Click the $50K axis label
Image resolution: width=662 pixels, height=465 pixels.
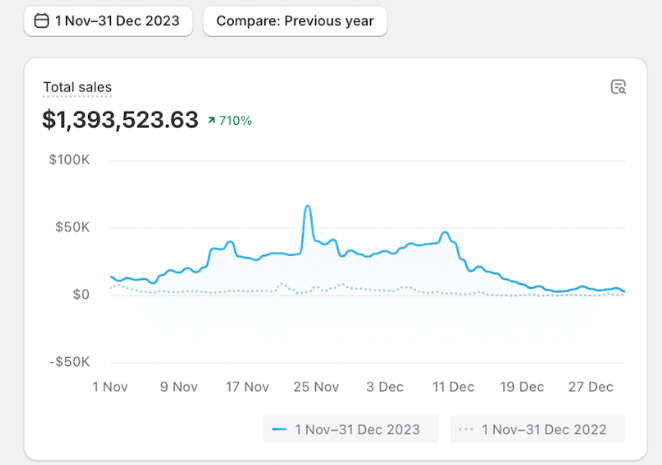[x=72, y=227]
